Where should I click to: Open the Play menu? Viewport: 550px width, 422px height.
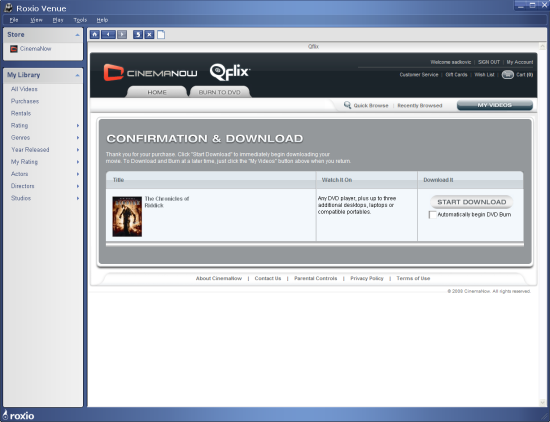point(58,20)
